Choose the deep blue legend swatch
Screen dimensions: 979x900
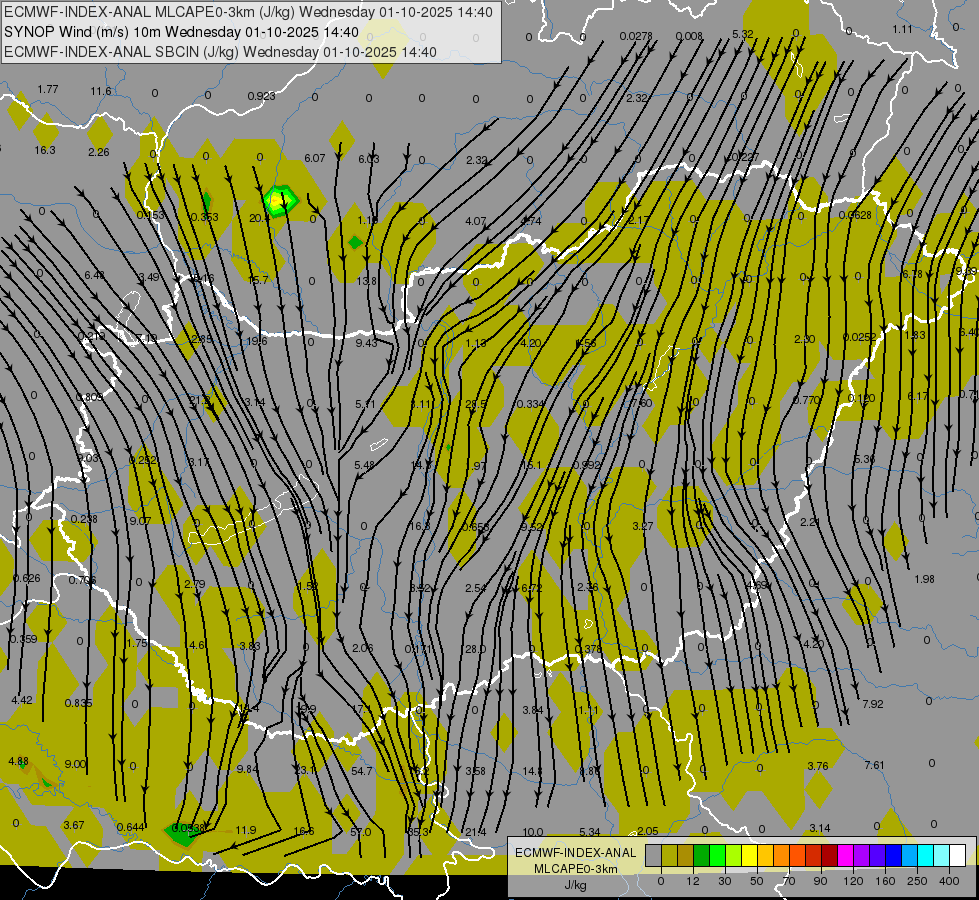[x=893, y=855]
